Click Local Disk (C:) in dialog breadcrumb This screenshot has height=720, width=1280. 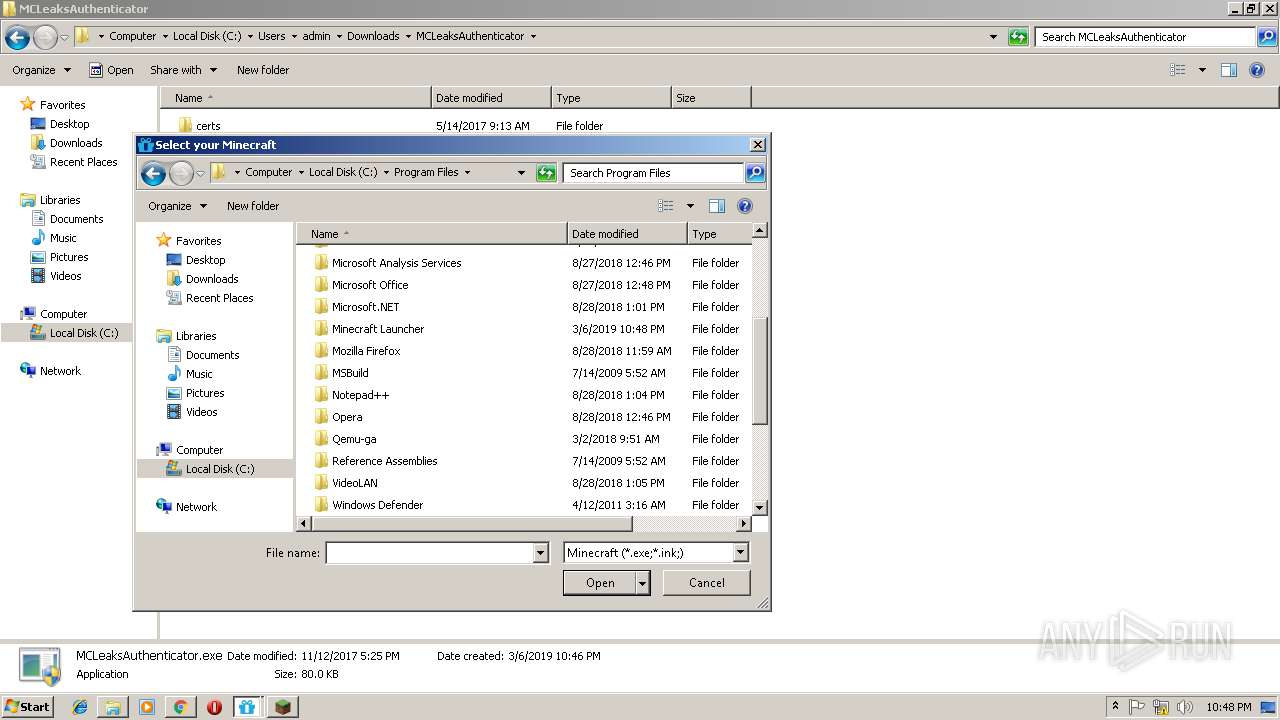click(x=343, y=172)
